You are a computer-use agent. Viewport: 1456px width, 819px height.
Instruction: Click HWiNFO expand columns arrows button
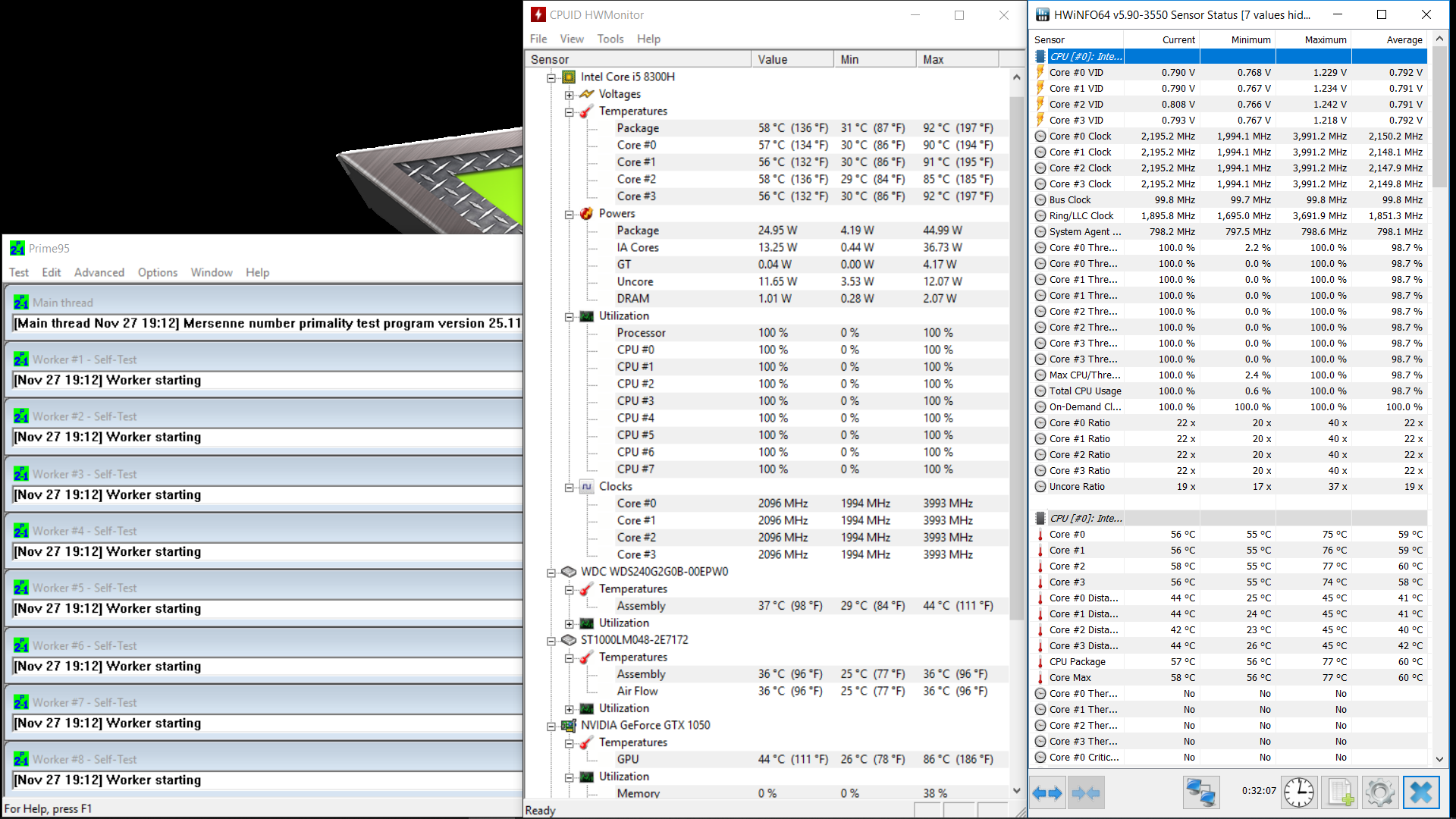click(x=1047, y=793)
